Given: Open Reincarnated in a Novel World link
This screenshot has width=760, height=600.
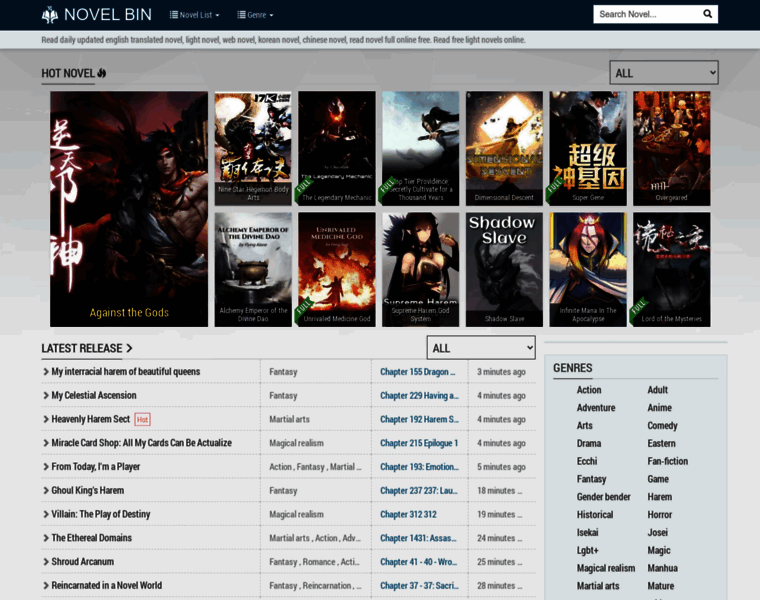Looking at the screenshot, I should (107, 585).
